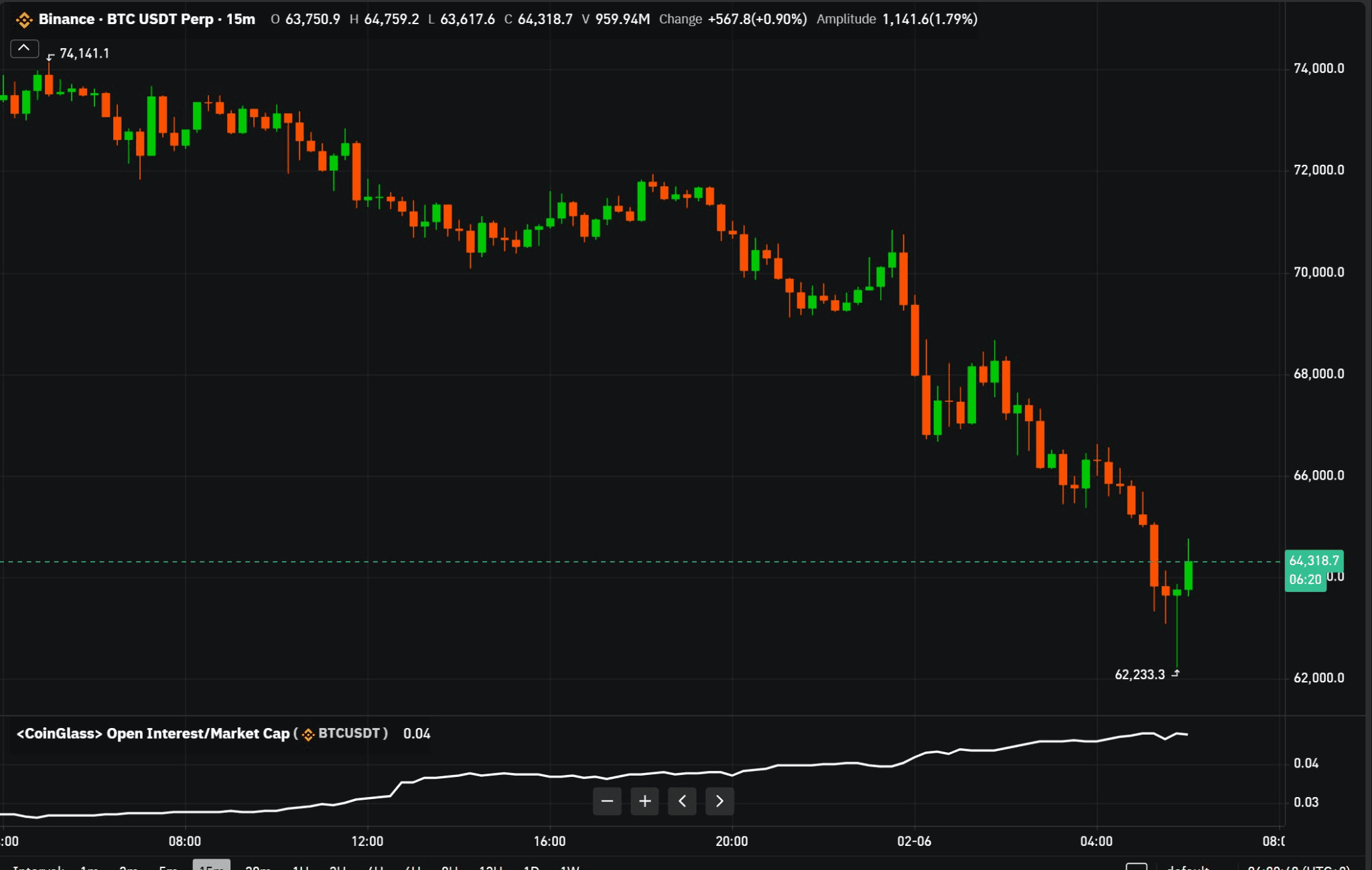1372x870 pixels.
Task: Click the arrow marker at the 74,141.1 high
Action: pyautogui.click(x=50, y=57)
